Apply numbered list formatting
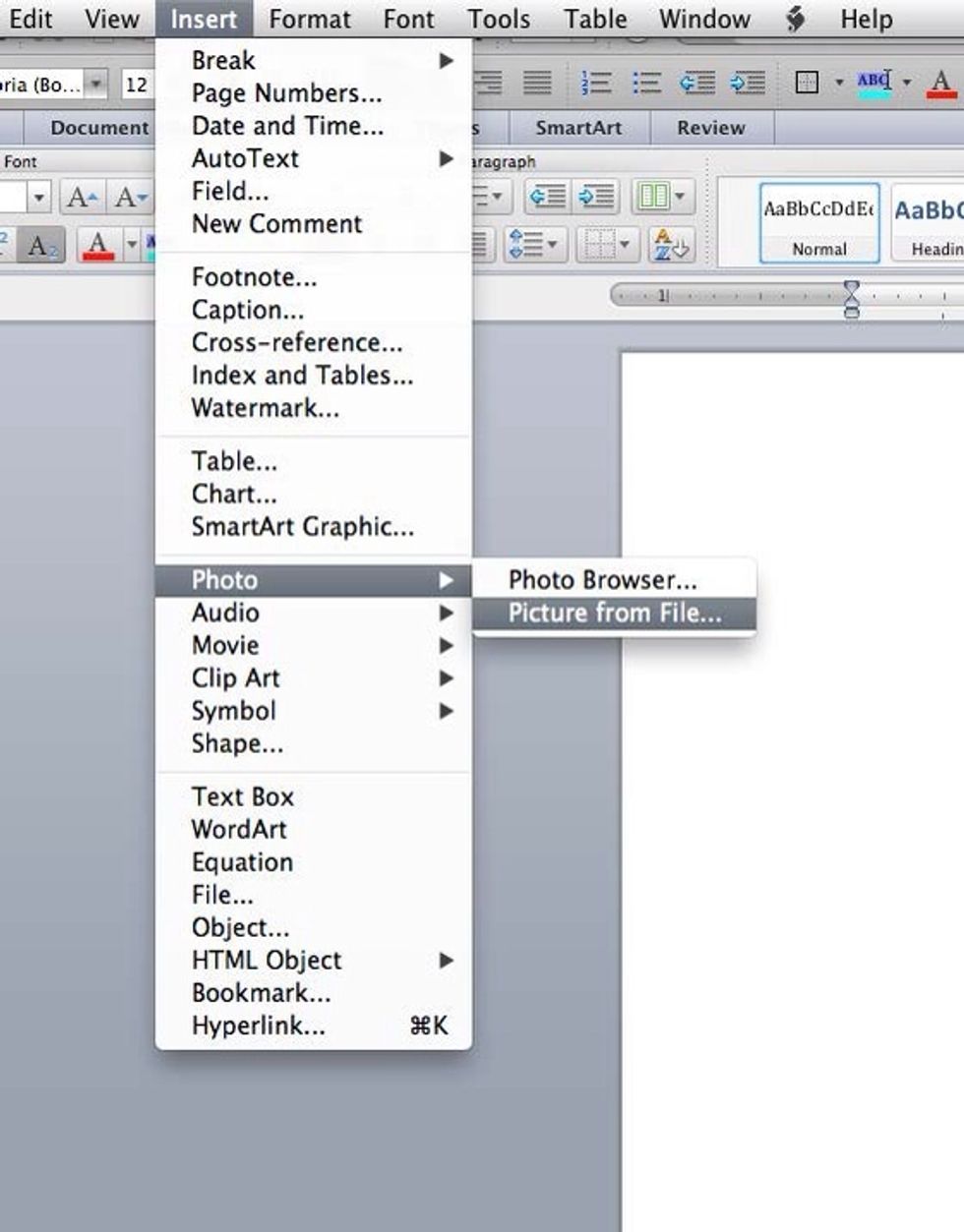The width and height of the screenshot is (964, 1232). [x=597, y=85]
